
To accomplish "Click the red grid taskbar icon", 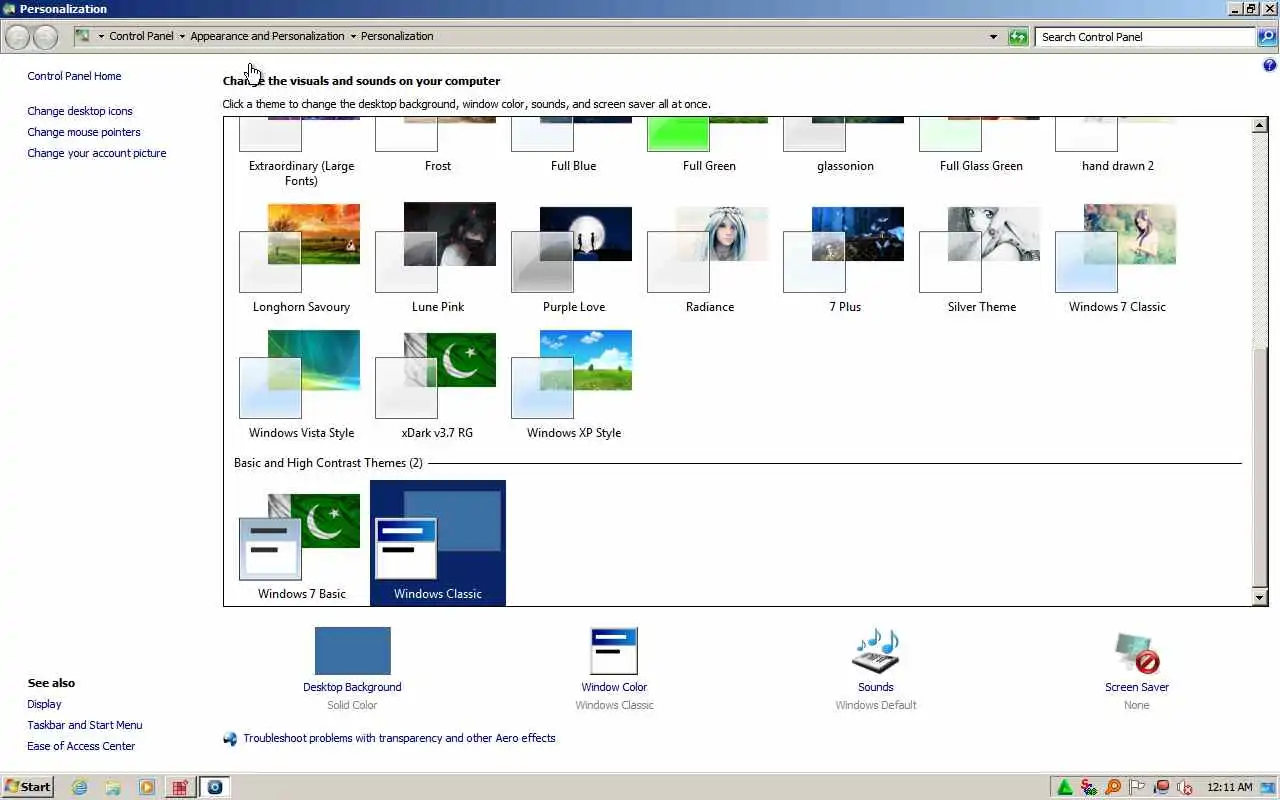I will coord(180,787).
